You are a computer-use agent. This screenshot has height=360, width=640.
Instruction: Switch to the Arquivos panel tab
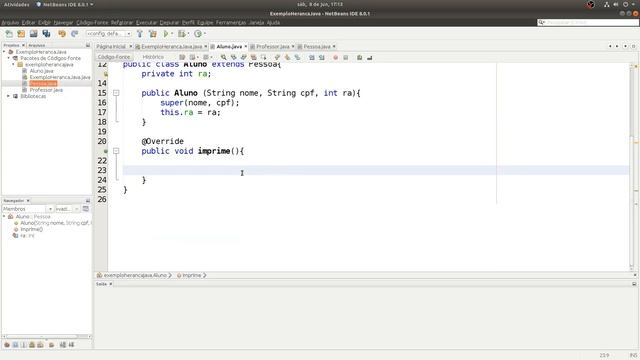37,45
